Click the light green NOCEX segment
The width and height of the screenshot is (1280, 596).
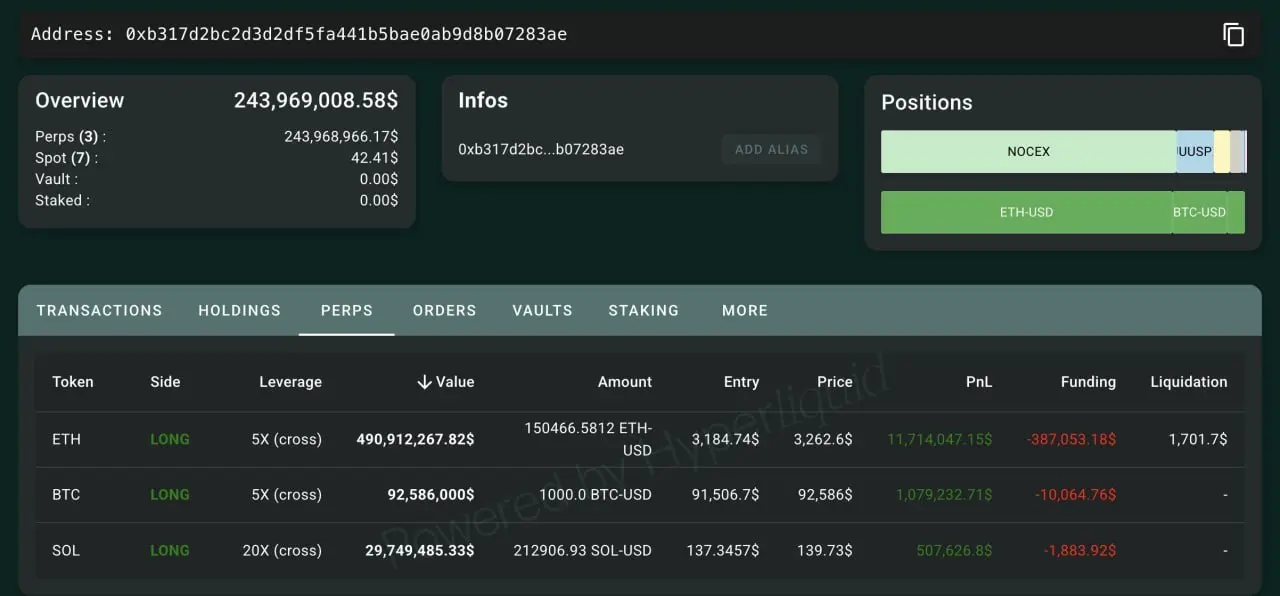pos(1028,152)
